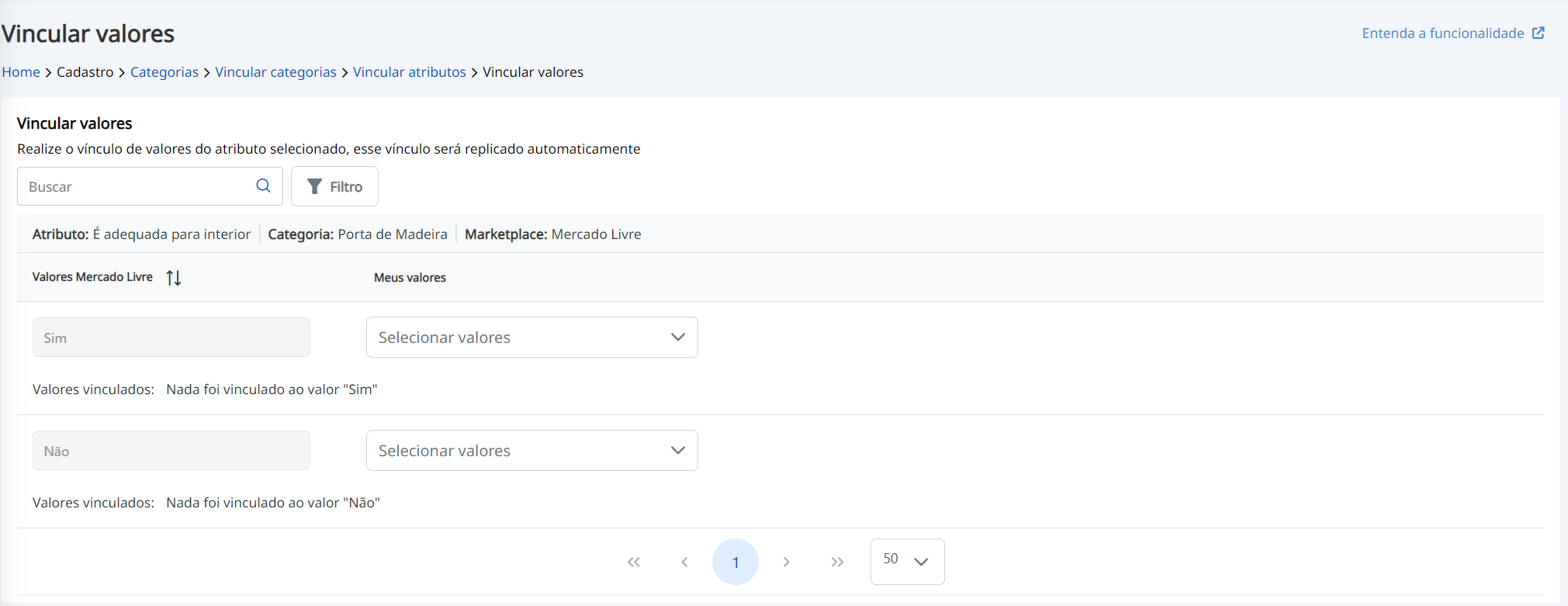Open Vincular categorias breadcrumb link

275,72
